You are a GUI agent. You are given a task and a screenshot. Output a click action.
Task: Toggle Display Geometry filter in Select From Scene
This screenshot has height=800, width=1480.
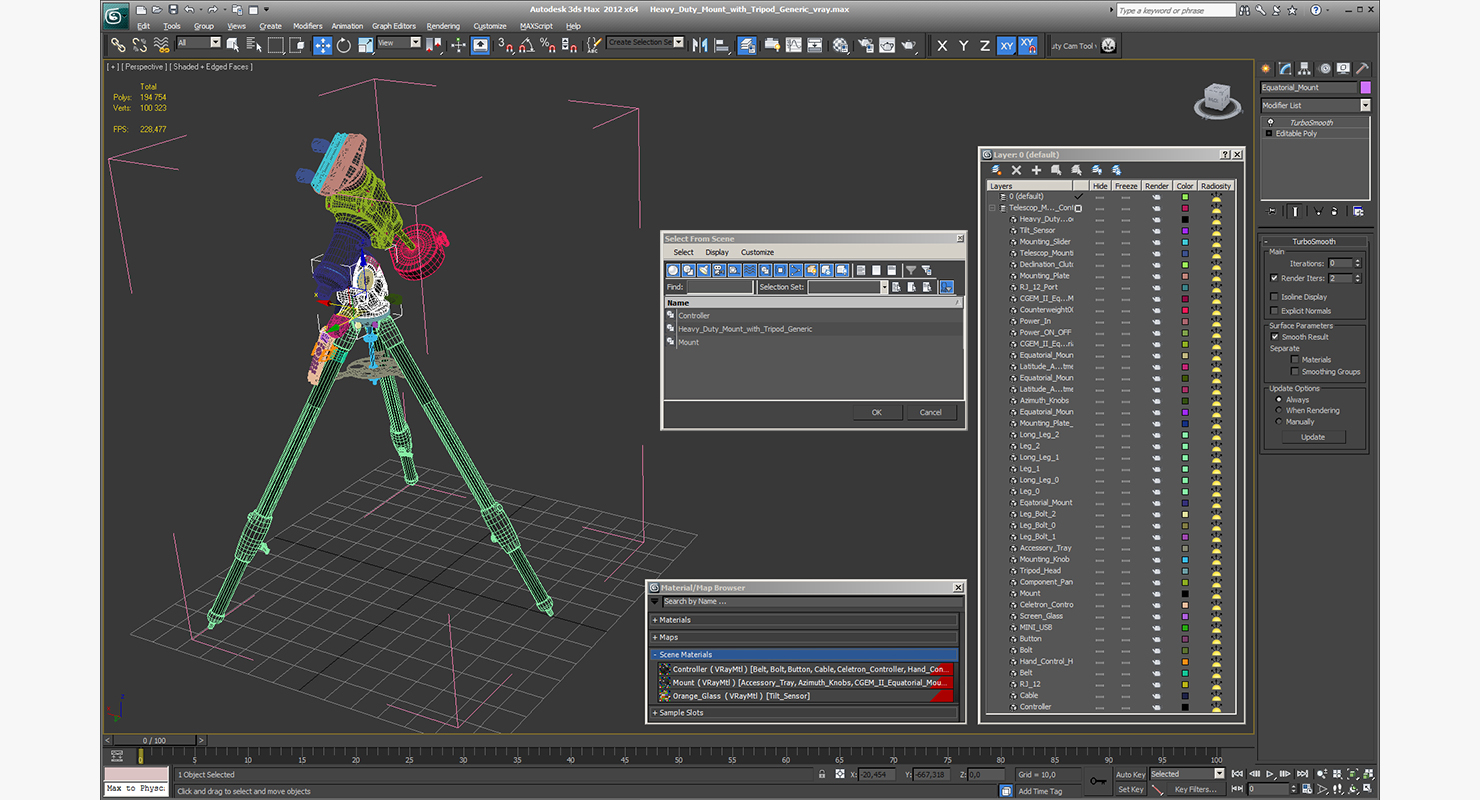click(x=673, y=270)
